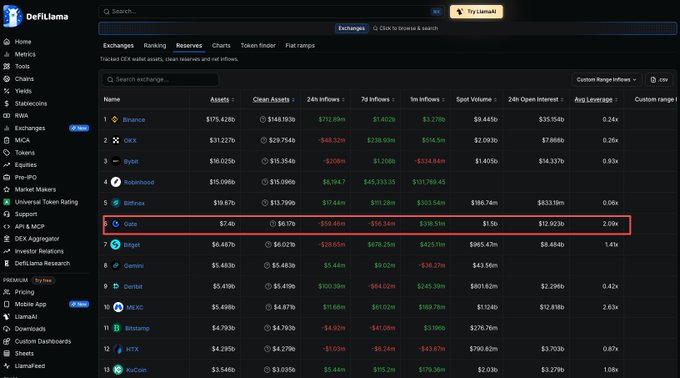Open Mobile App in the sidebar
This screenshot has height=378, width=680.
click(30, 304)
